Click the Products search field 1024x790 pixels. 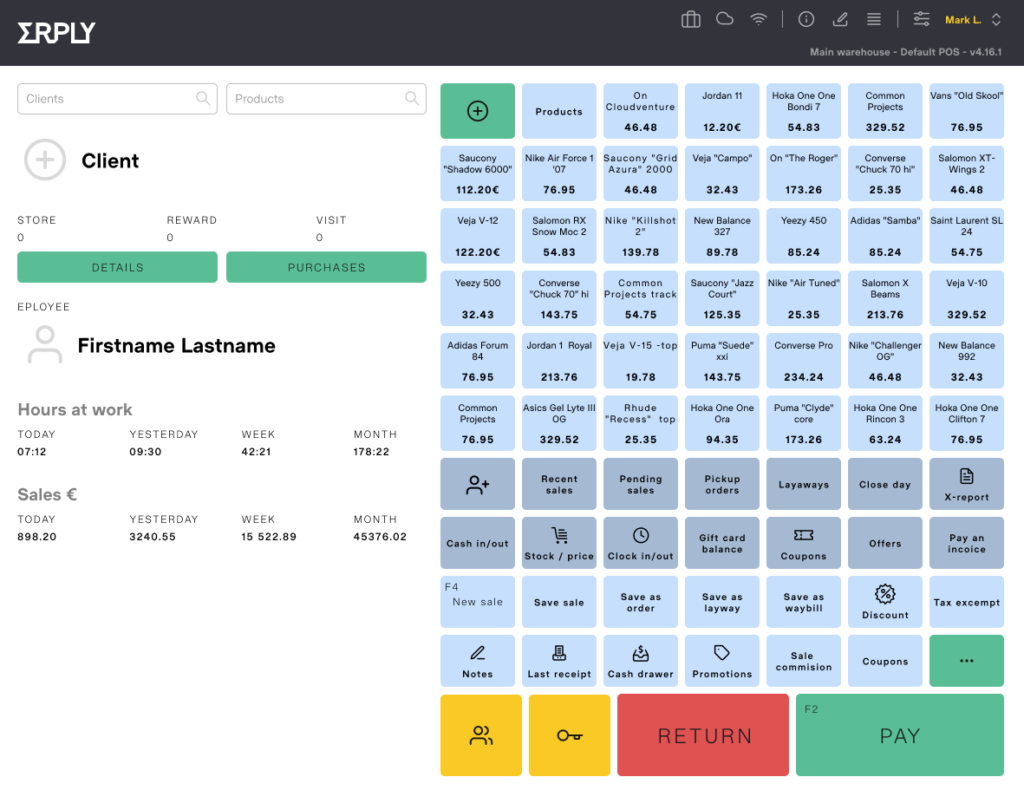[326, 99]
